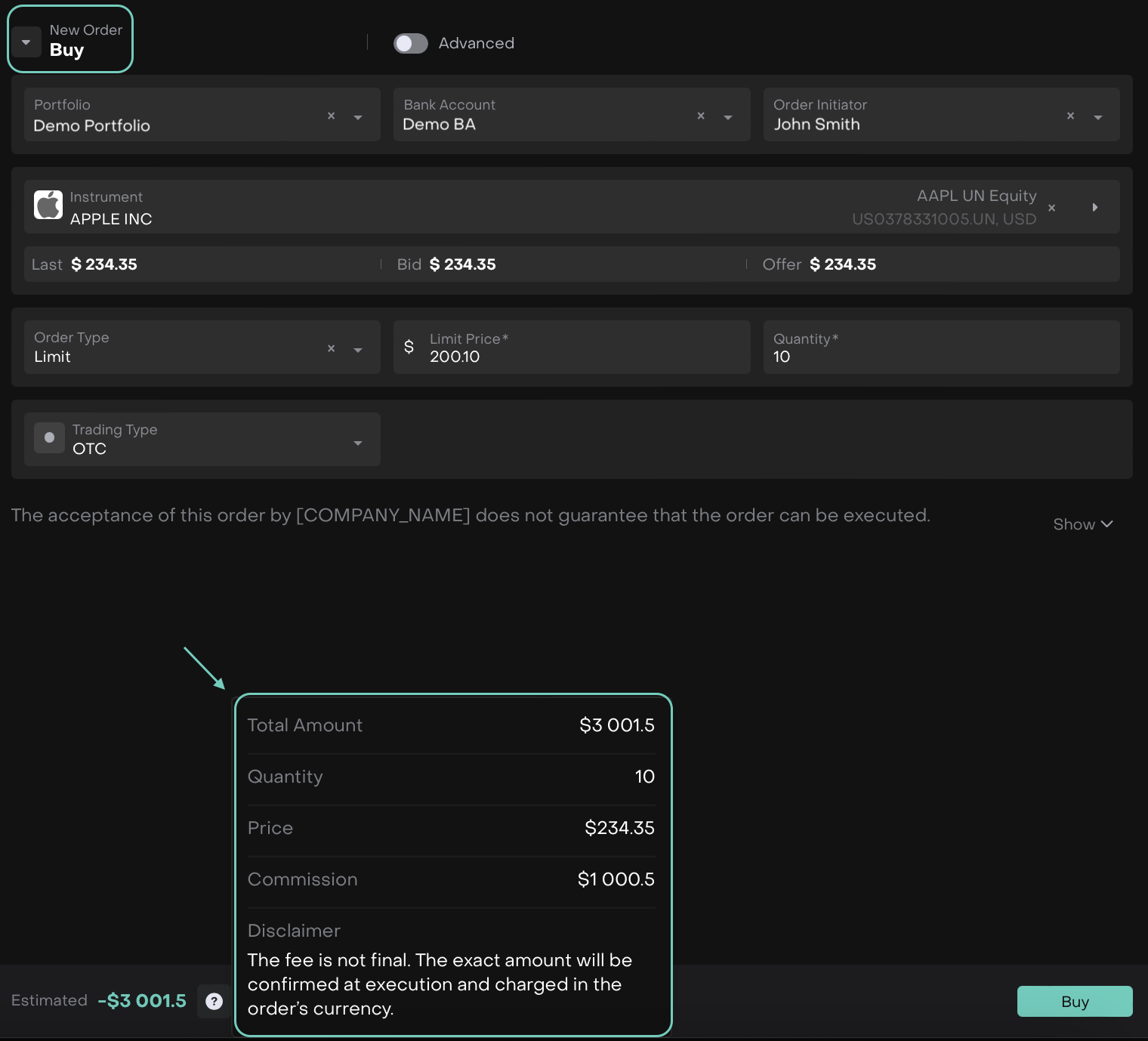The image size is (1148, 1041).
Task: Expand the Order Type dropdown arrow
Action: (x=358, y=350)
